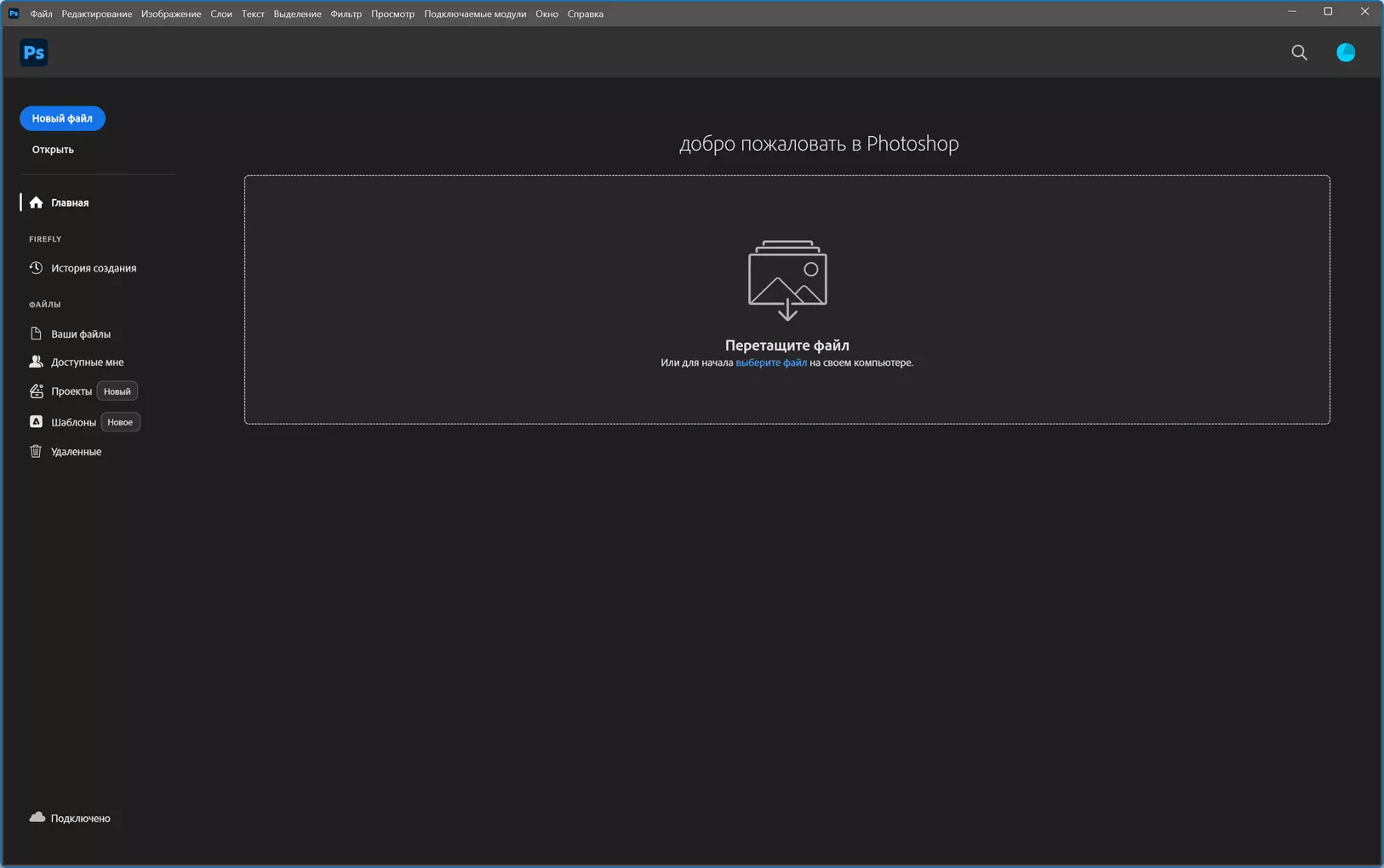Follow the выберите файл link
The image size is (1384, 868).
point(771,363)
